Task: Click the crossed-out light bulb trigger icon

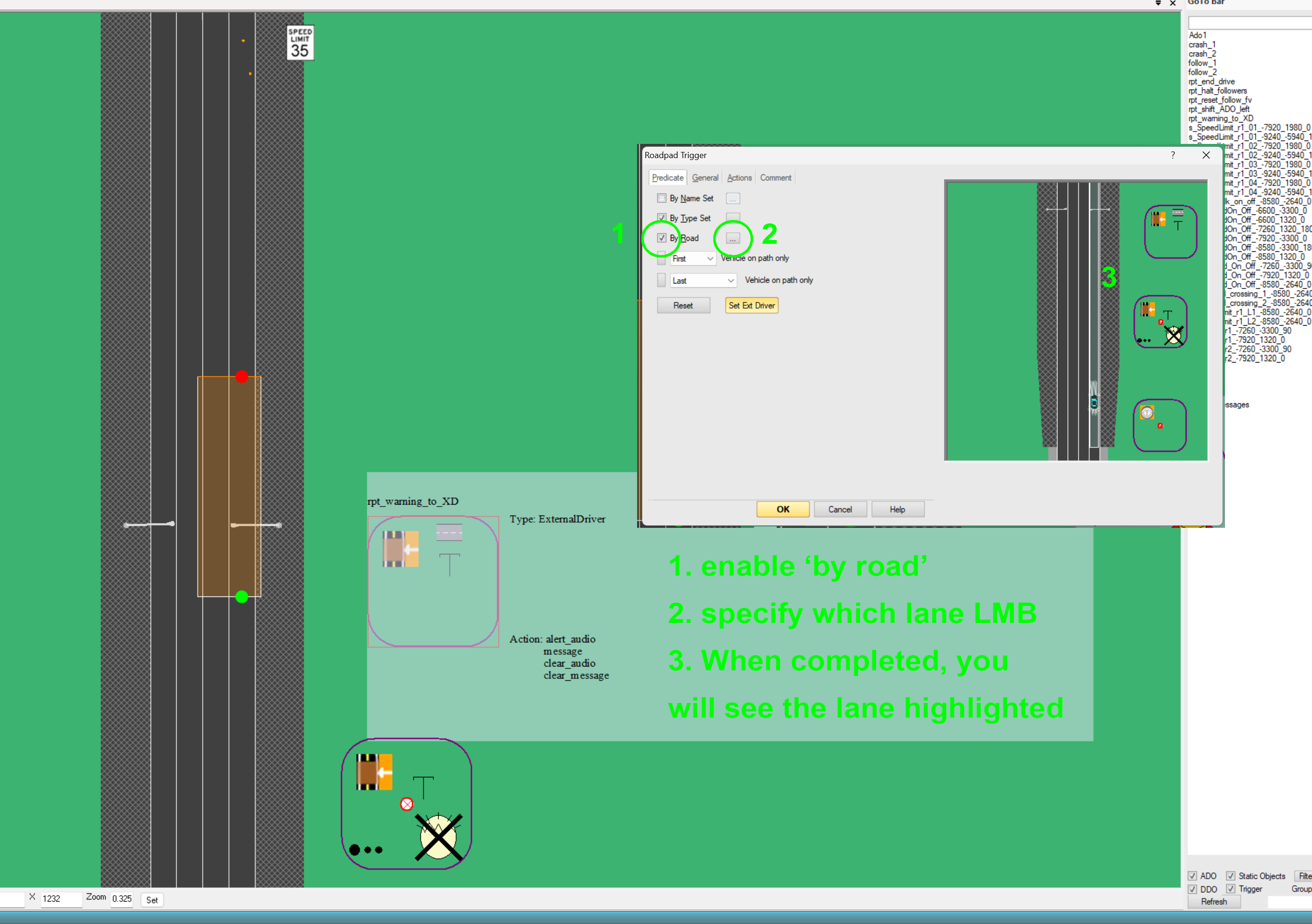Action: coord(438,837)
